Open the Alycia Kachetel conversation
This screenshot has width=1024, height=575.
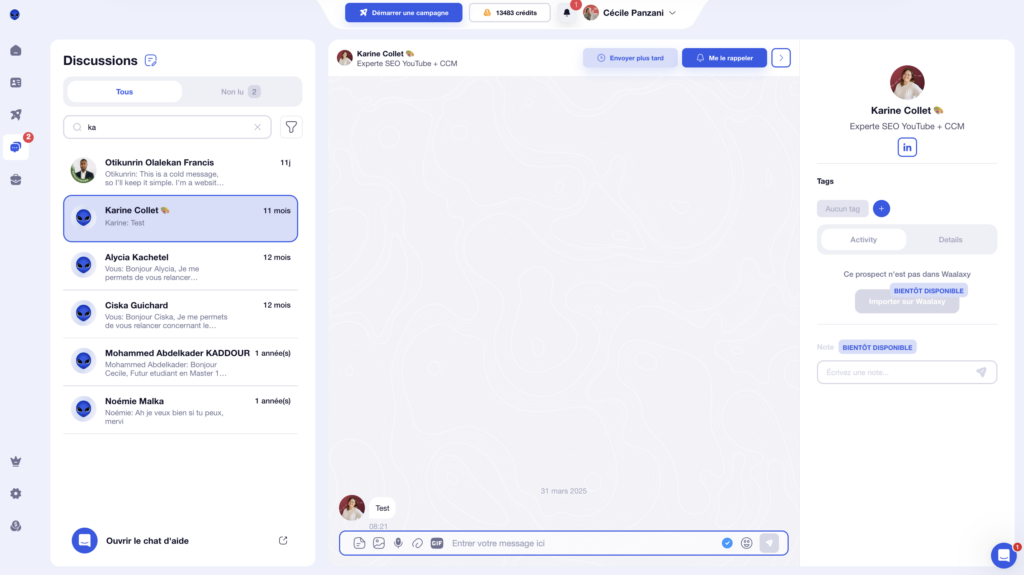(181, 266)
